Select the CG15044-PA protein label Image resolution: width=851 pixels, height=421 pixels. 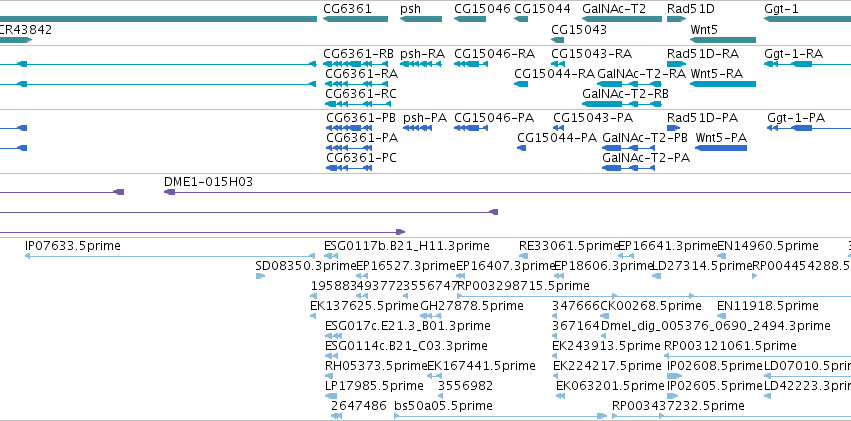click(557, 138)
